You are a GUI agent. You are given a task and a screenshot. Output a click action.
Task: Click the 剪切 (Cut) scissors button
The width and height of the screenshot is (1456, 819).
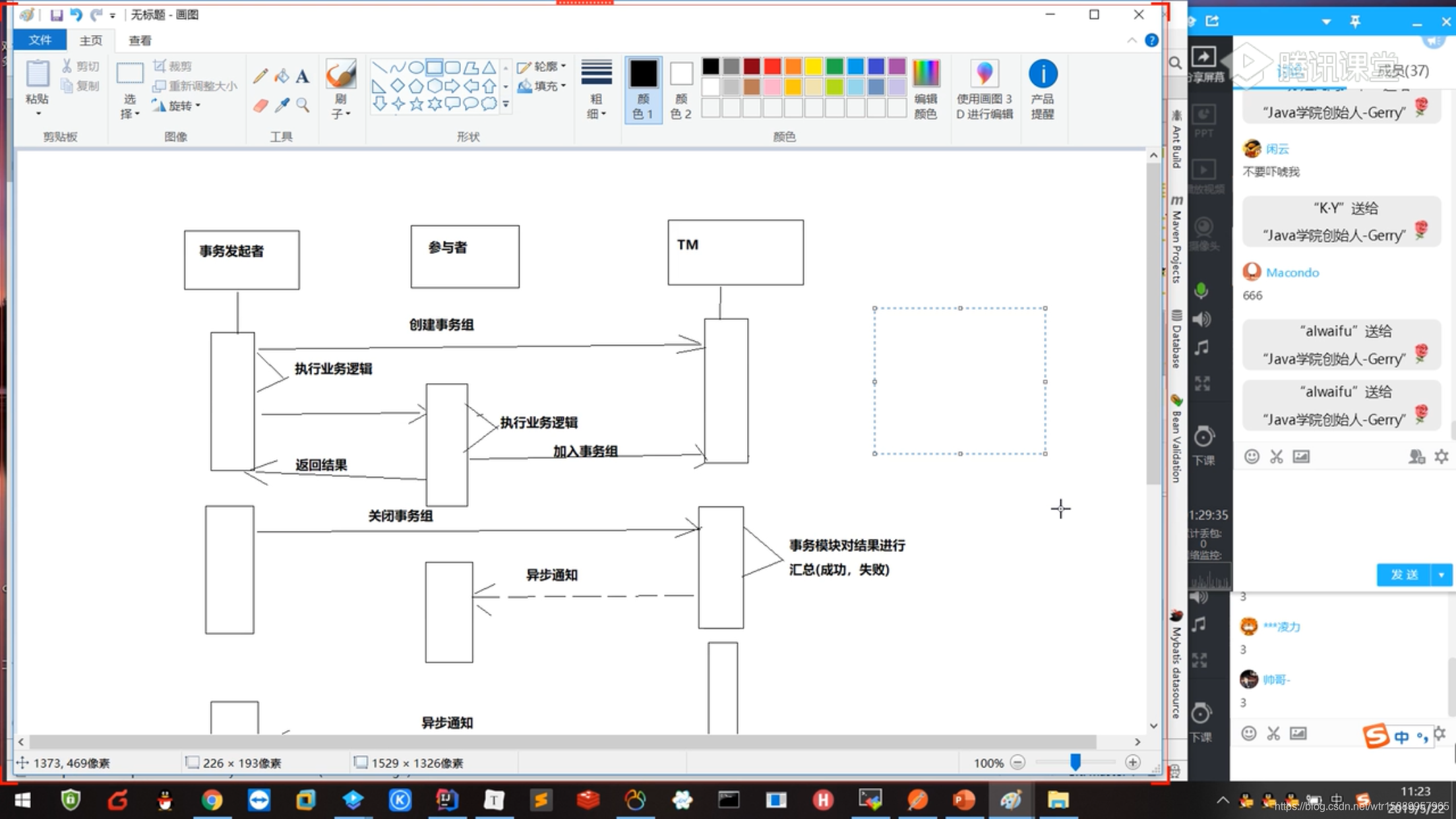point(80,66)
